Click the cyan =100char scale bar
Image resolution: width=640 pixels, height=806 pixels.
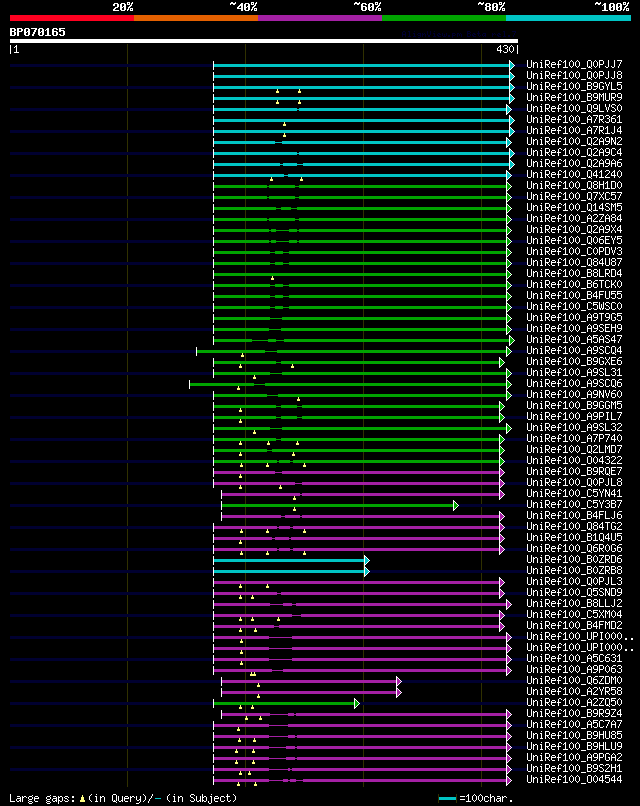pyautogui.click(x=447, y=799)
